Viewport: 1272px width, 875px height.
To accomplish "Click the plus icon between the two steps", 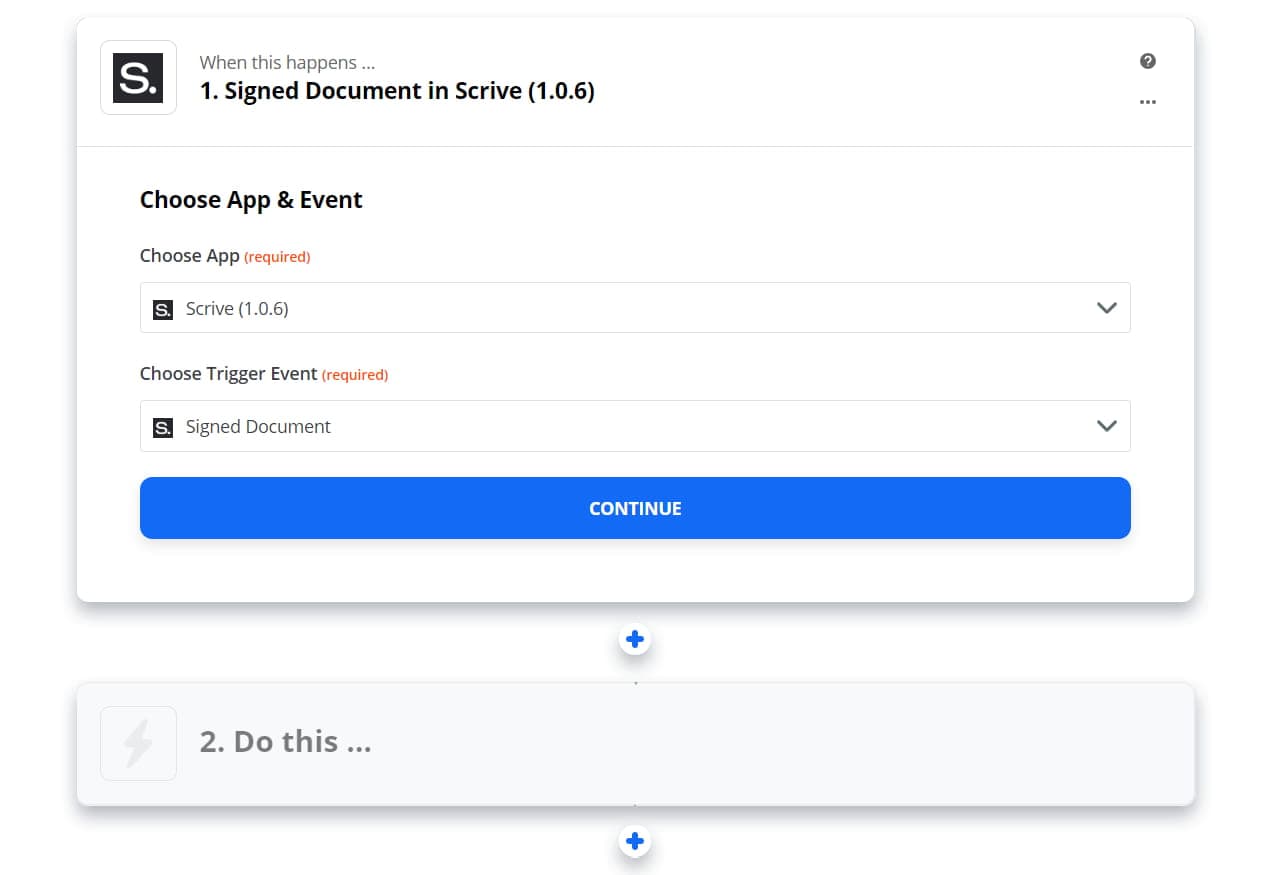I will (x=635, y=638).
